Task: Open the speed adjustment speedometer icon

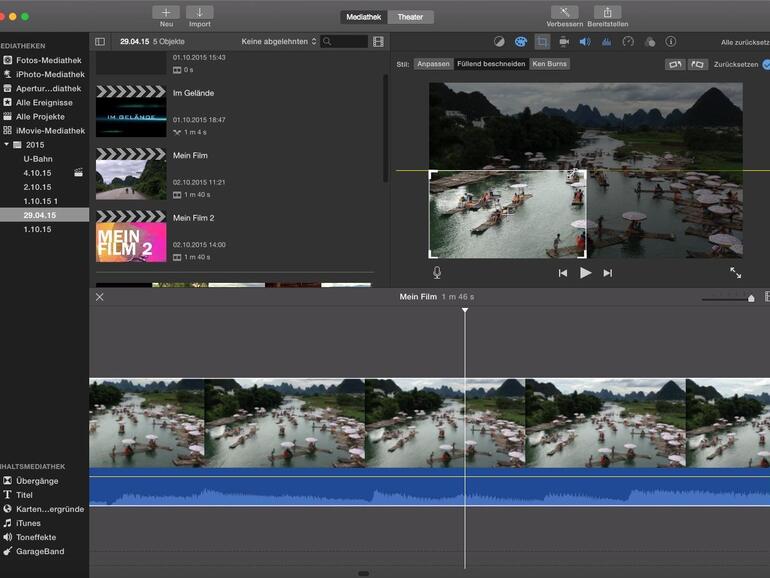Action: (628, 42)
